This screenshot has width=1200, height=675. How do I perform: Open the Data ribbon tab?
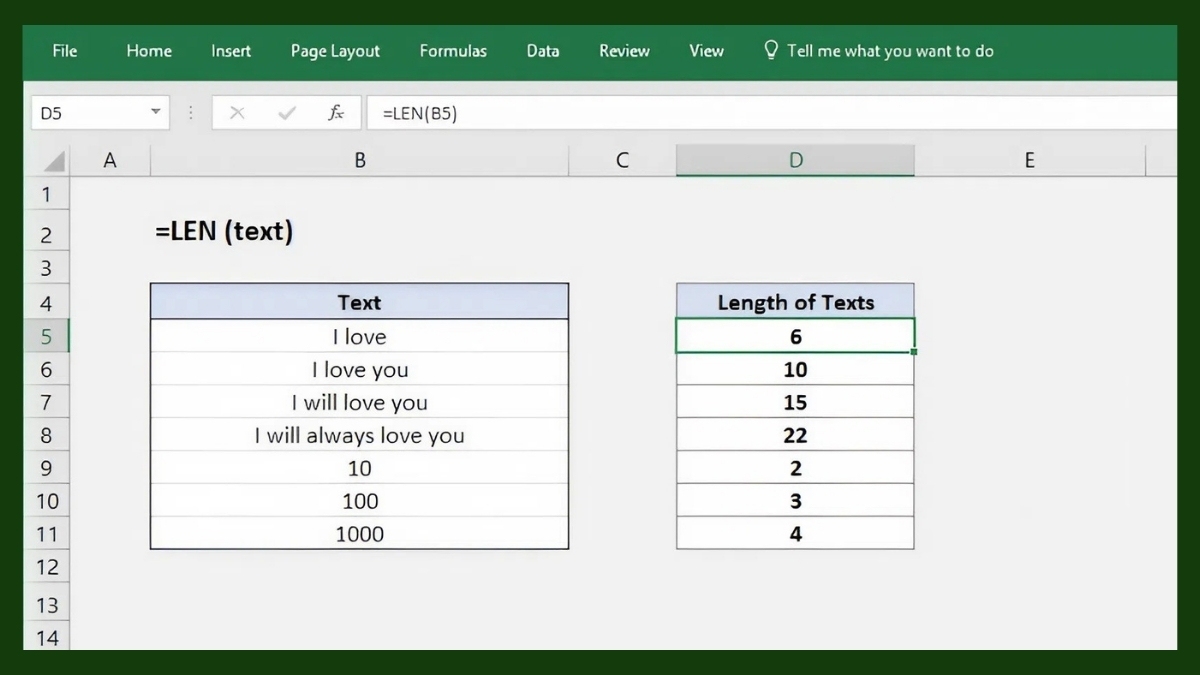pyautogui.click(x=542, y=50)
